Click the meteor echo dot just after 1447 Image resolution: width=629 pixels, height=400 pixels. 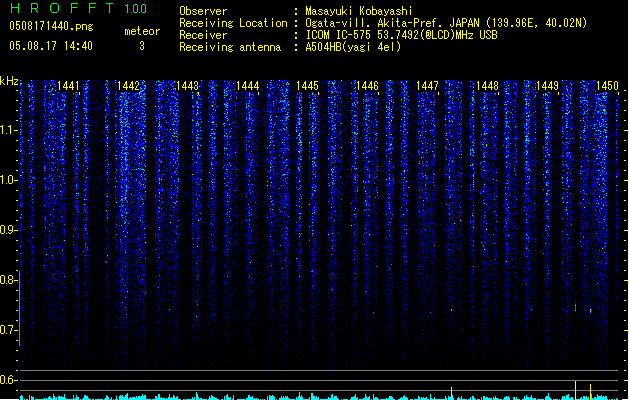[452, 310]
